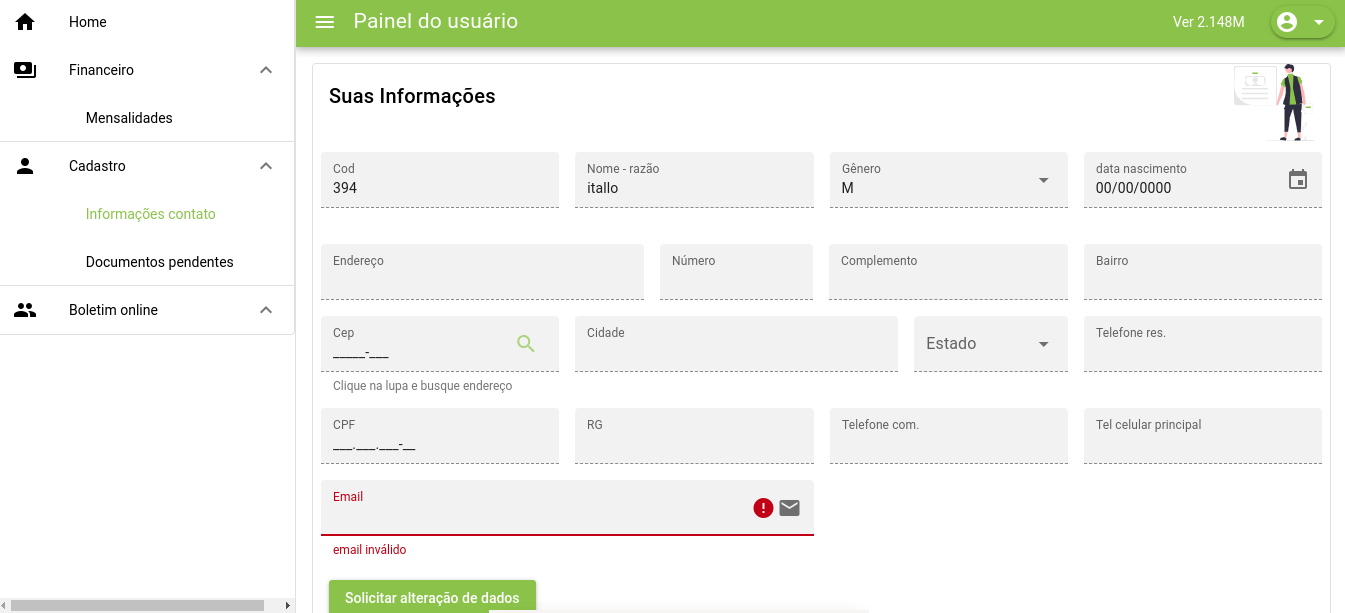Screen dimensions: 1345x613
Task: Click the calendar icon for birth date
Action: pyautogui.click(x=1297, y=180)
